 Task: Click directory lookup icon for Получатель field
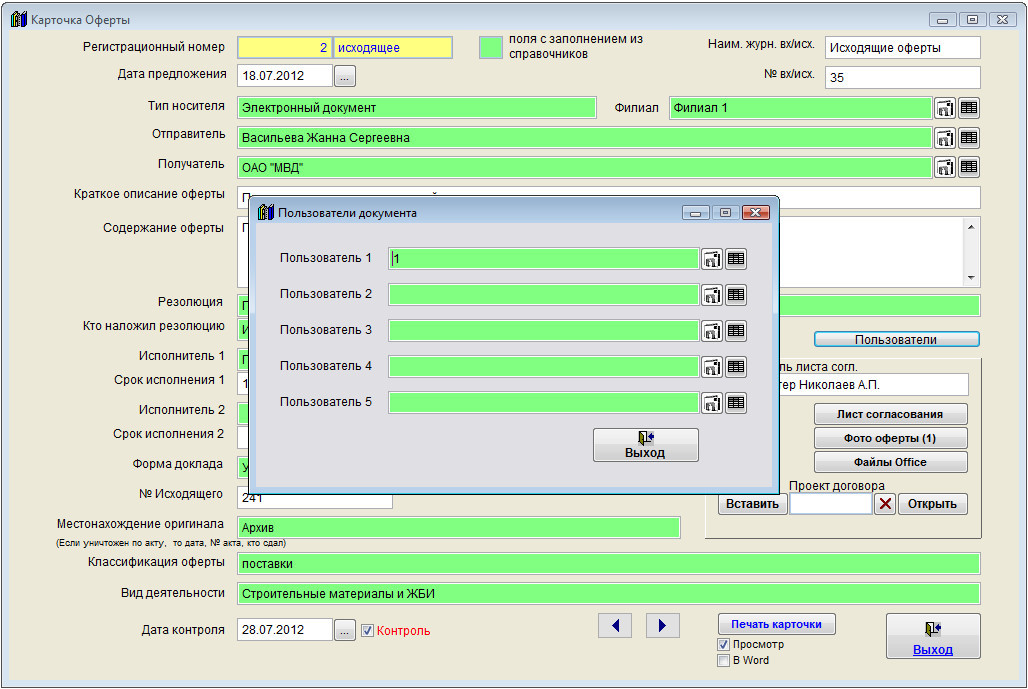944,167
